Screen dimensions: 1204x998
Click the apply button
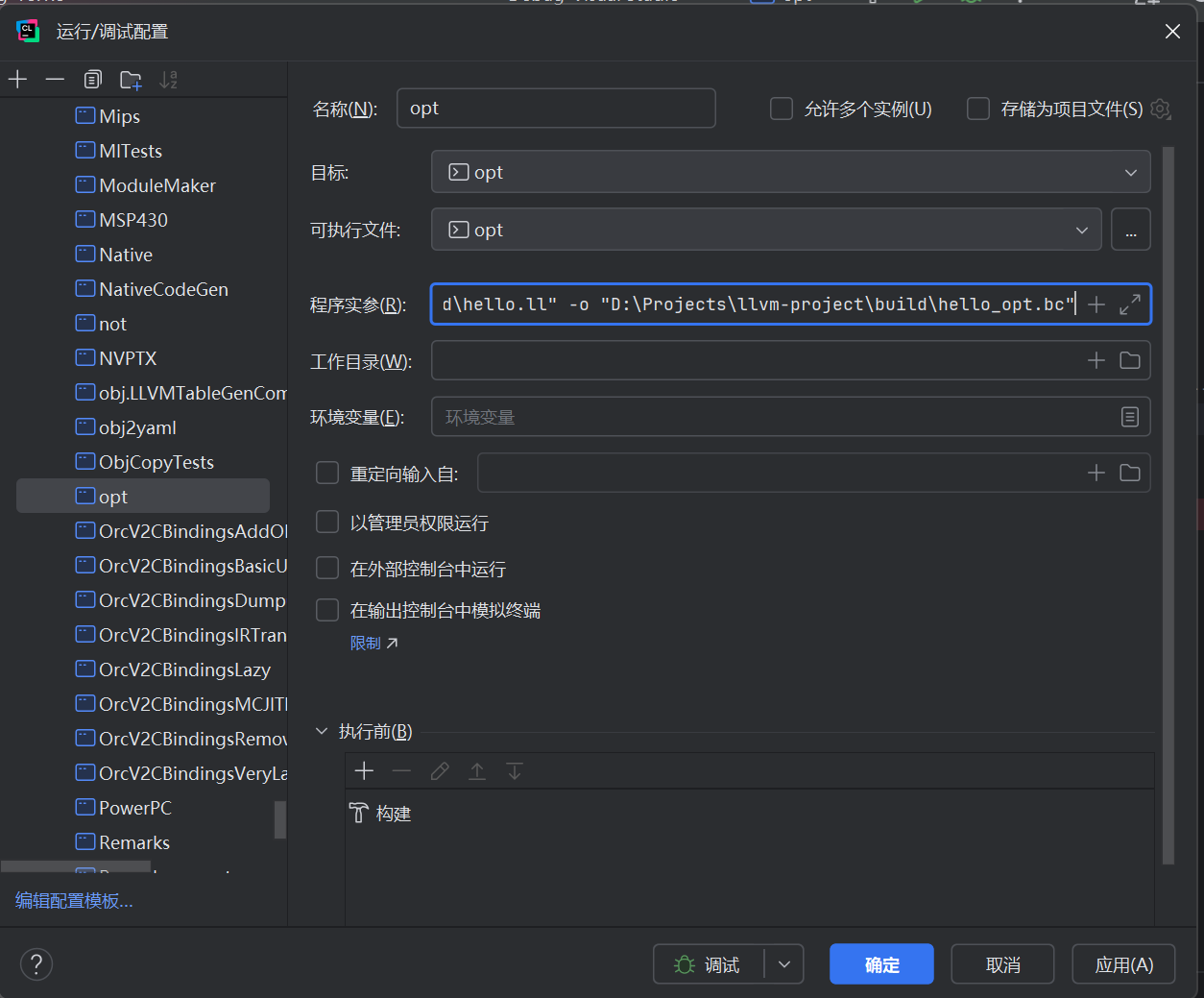[1123, 964]
